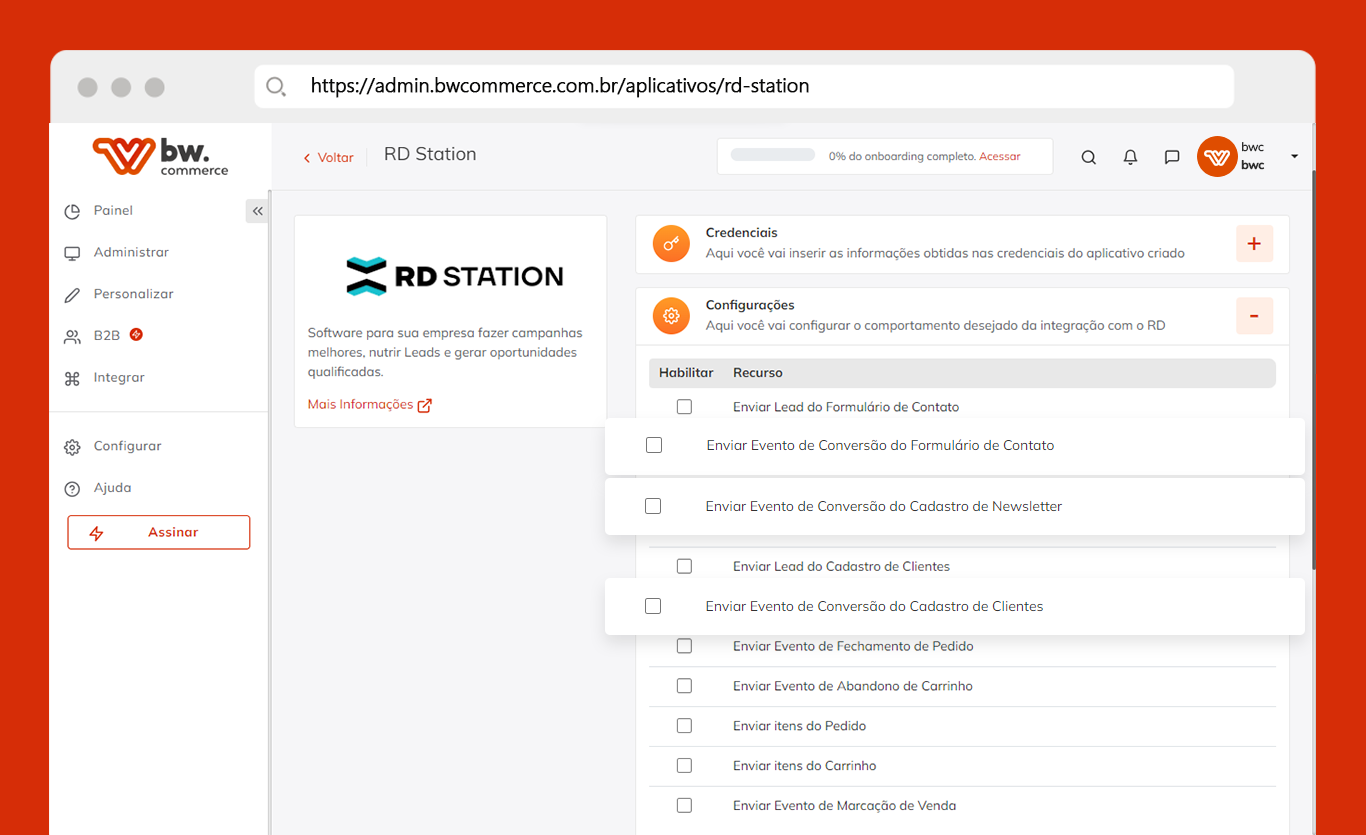
Task: Click the external link icon beside Mais Informações
Action: (424, 405)
